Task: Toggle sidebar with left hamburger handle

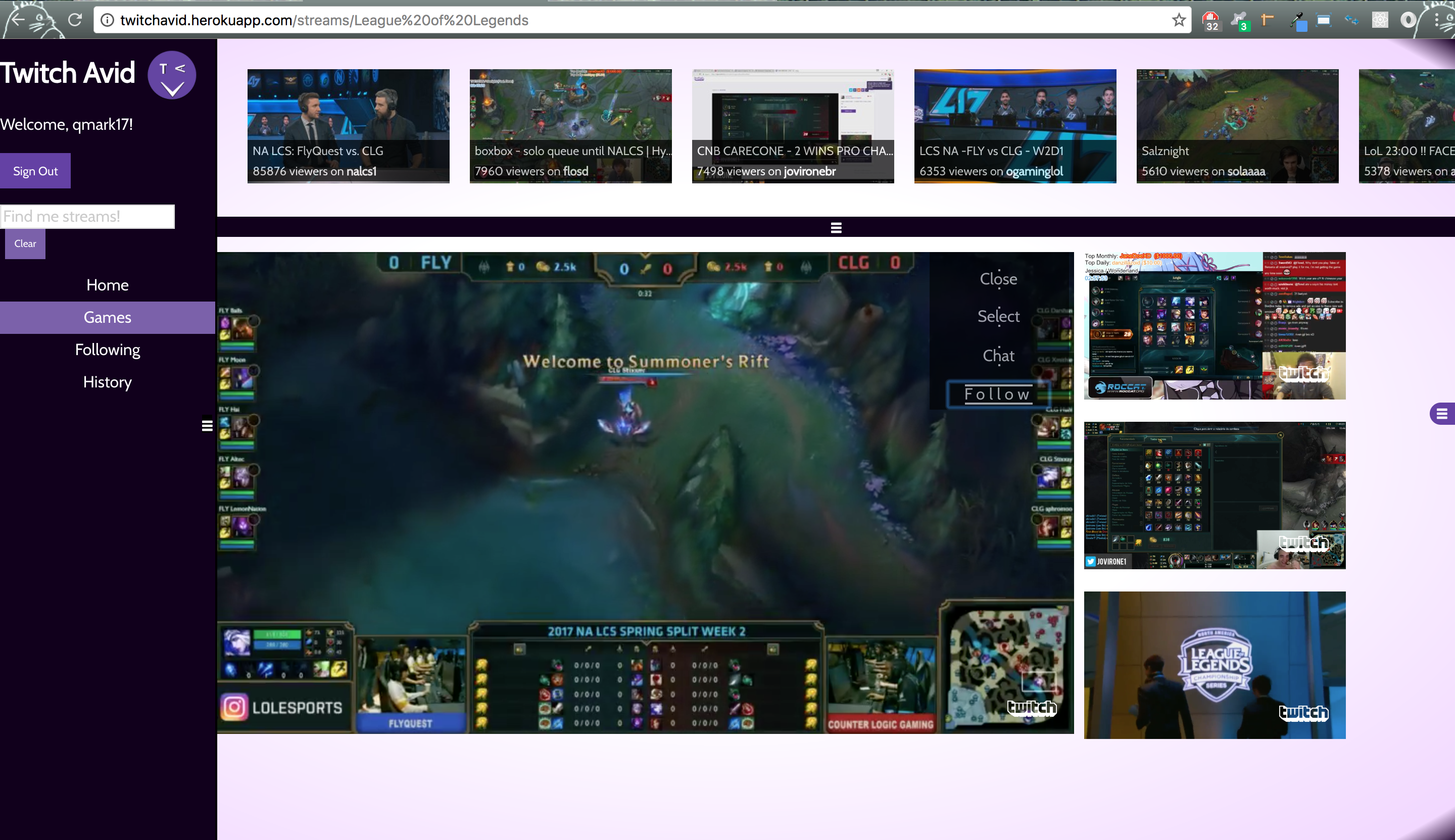Action: coord(207,426)
